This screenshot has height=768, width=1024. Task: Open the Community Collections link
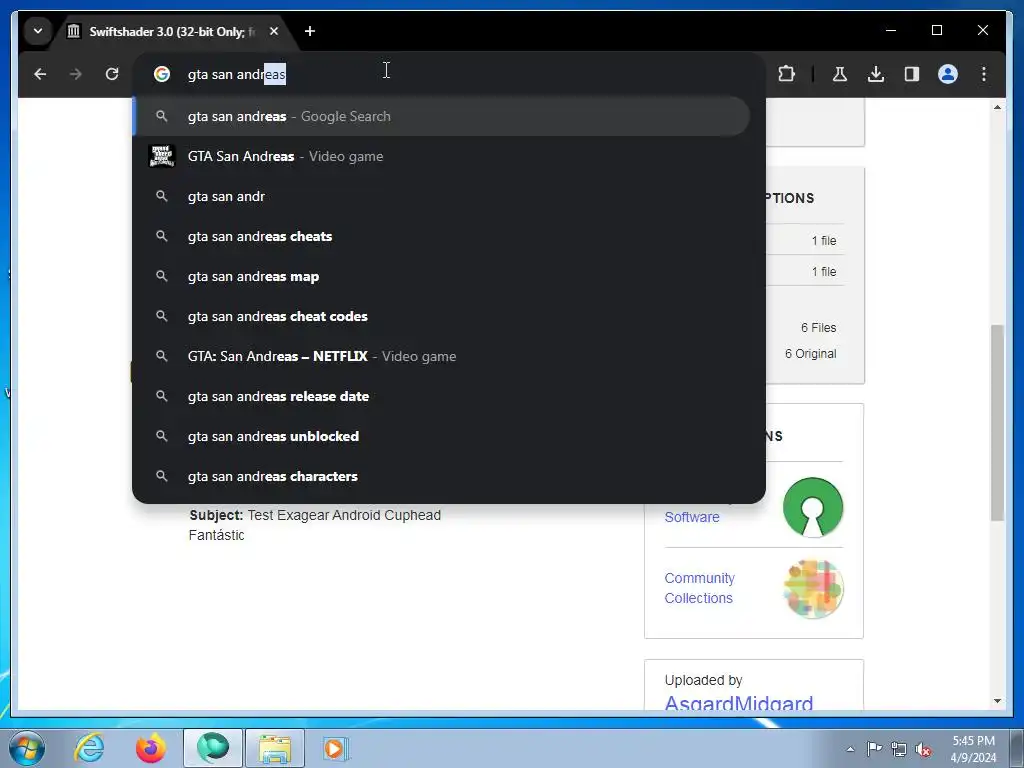coord(699,588)
